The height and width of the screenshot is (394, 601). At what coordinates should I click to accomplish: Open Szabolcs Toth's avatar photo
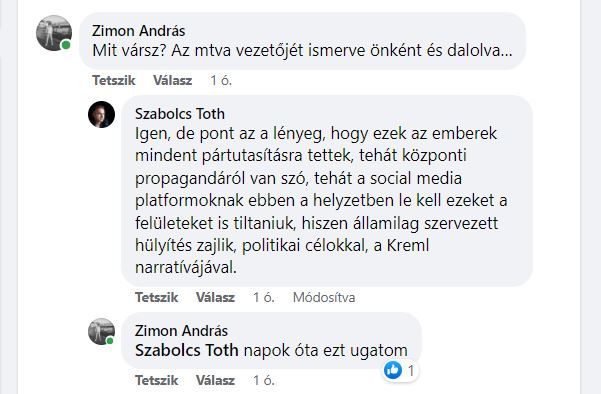tap(102, 114)
